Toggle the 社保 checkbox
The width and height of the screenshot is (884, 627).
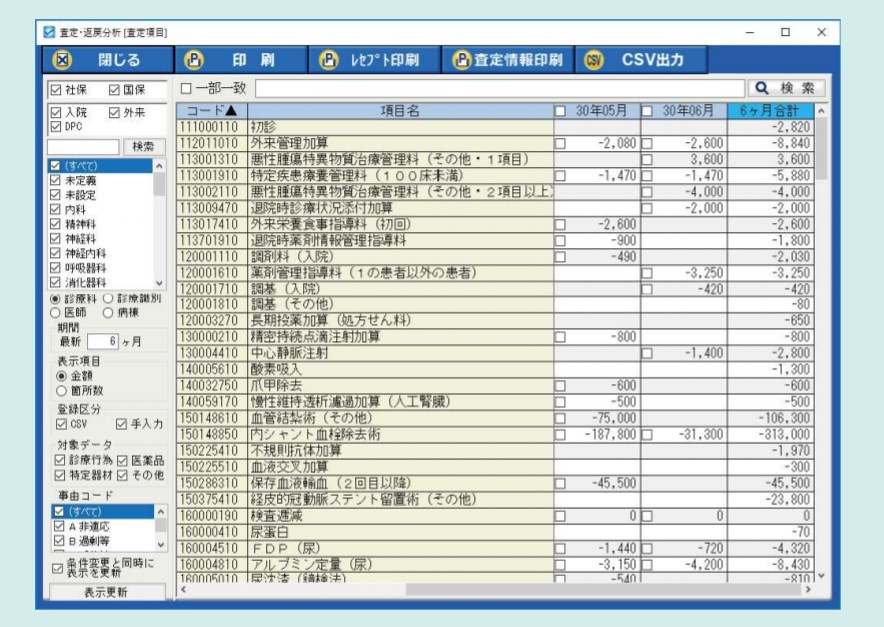coord(56,90)
